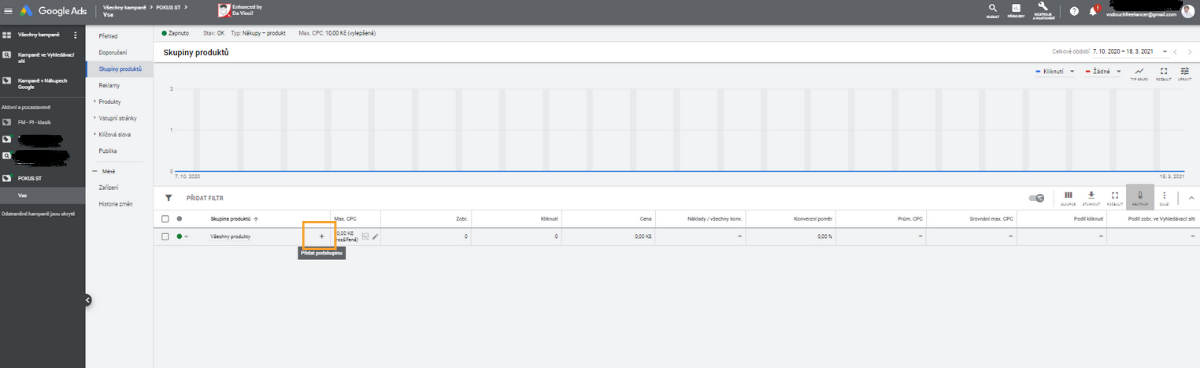This screenshot has width=1200, height=369.
Task: Toggle the table view switch
Action: point(1036,198)
